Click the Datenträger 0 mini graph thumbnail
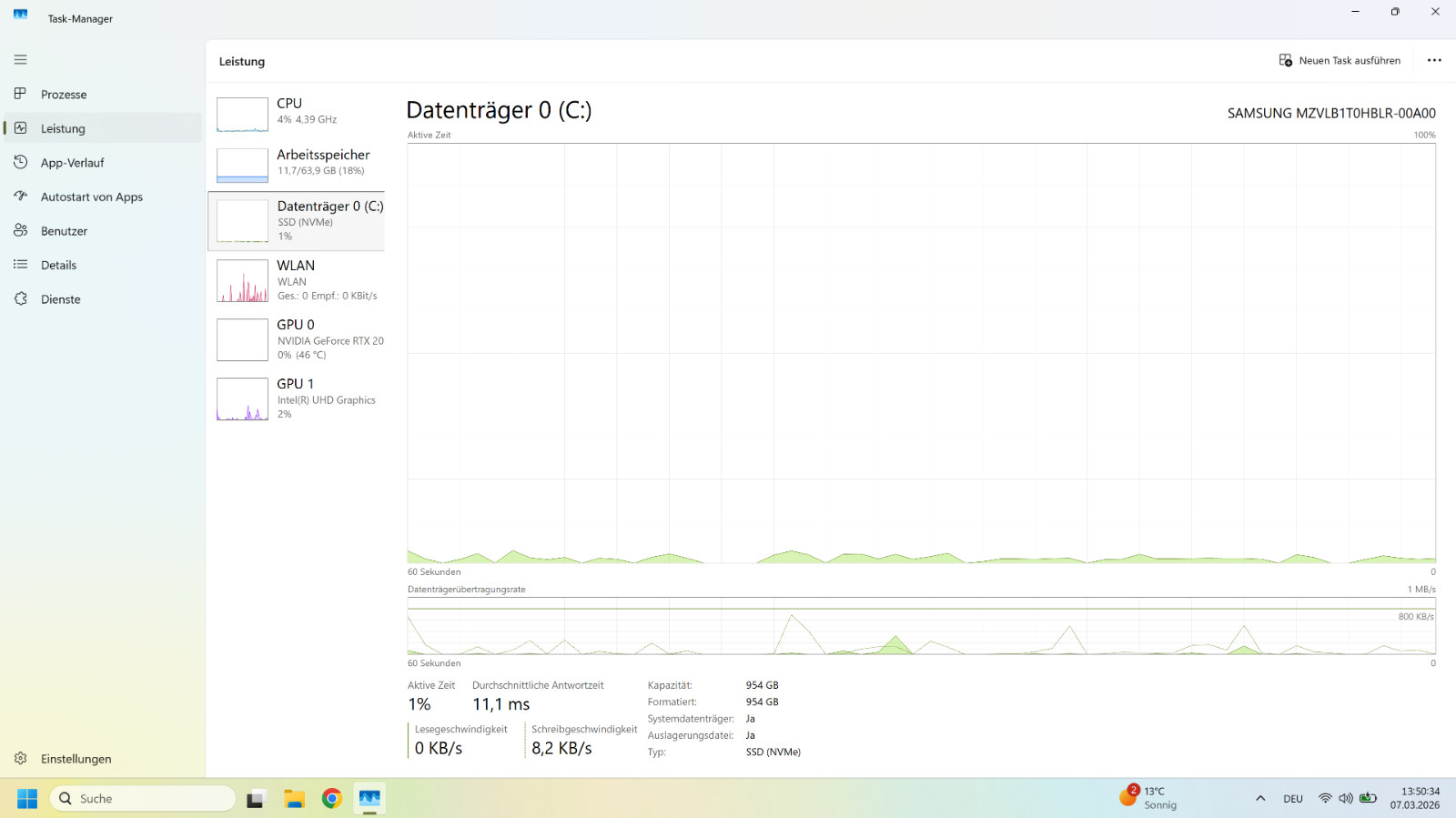Screen dimensions: 1456x818 pyautogui.click(x=242, y=221)
